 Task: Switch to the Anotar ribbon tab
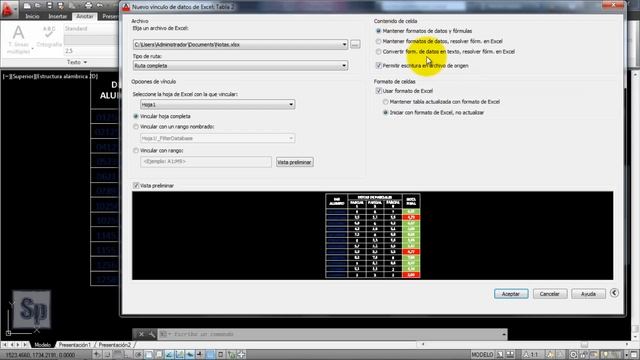click(x=85, y=16)
